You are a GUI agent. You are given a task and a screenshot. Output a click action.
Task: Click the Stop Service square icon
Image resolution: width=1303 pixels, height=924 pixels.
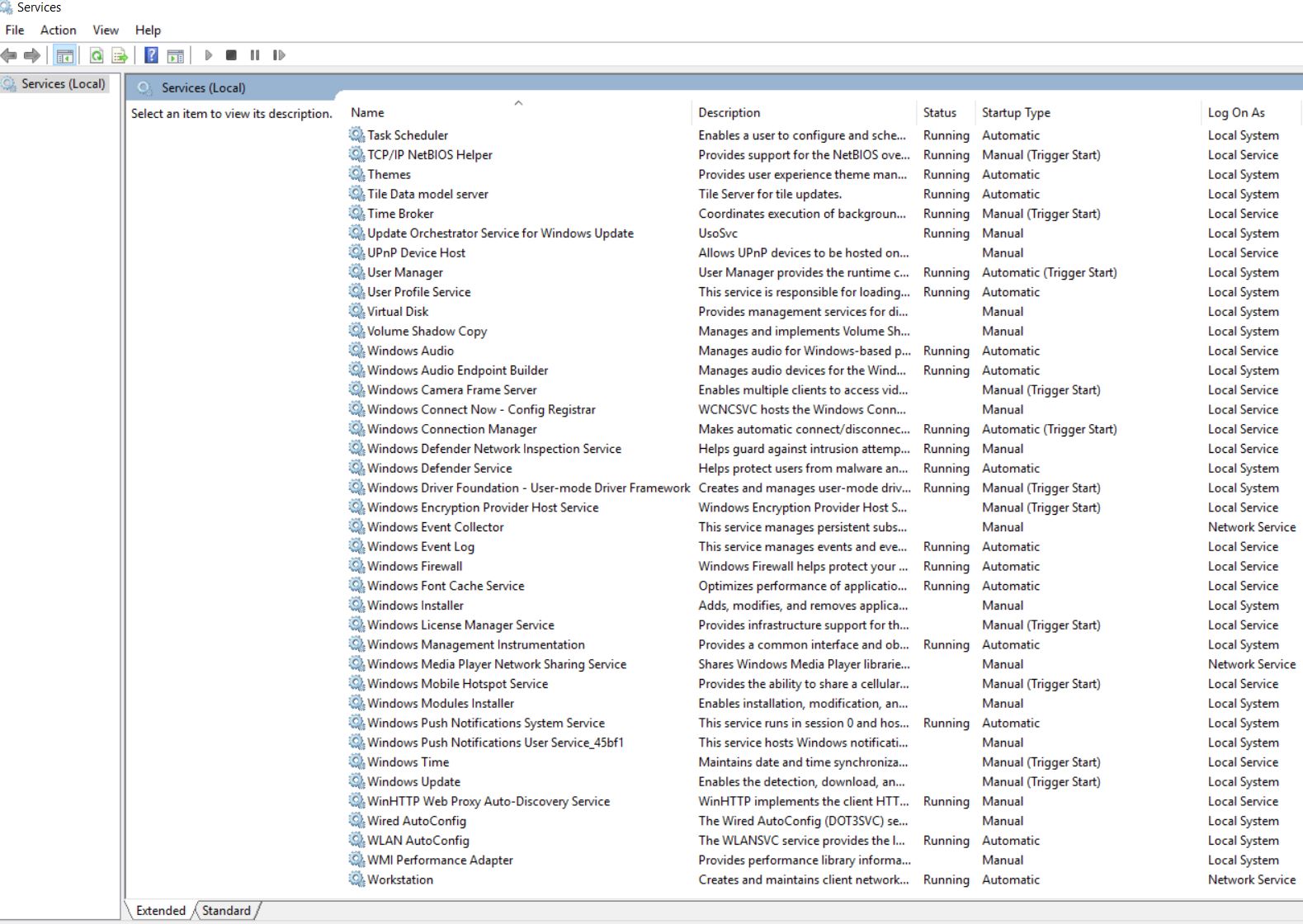(x=232, y=55)
